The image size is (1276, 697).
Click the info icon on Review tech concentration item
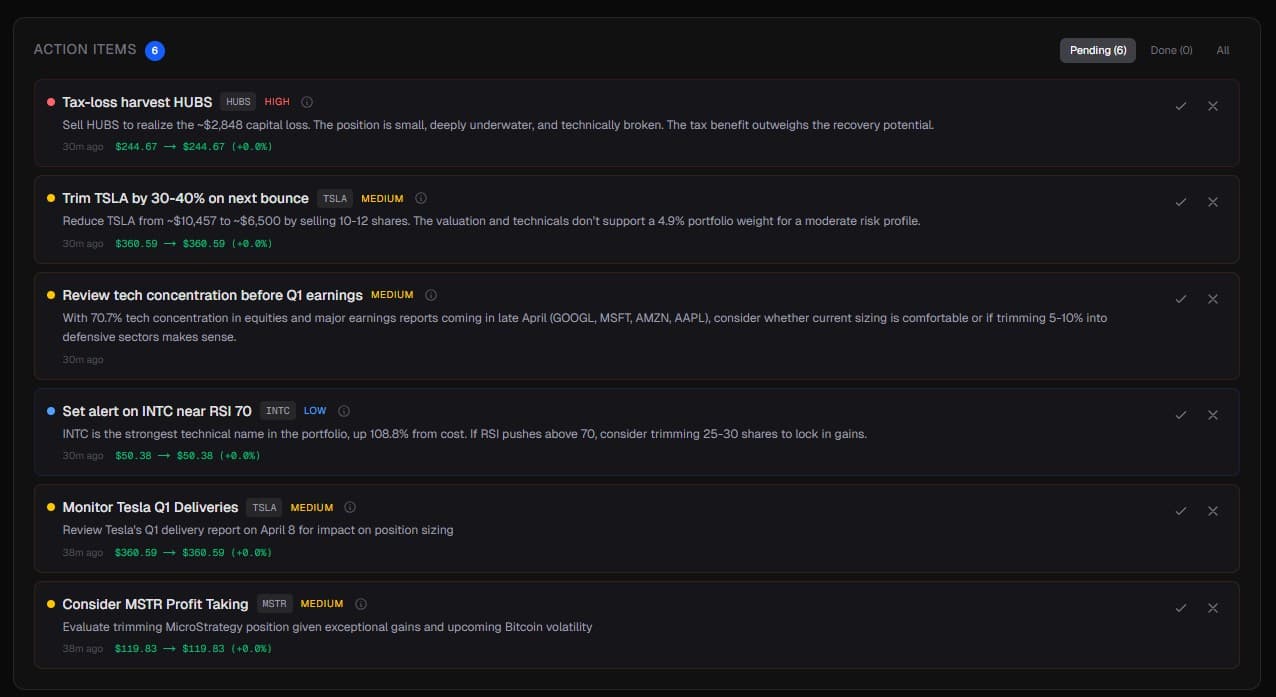point(430,294)
